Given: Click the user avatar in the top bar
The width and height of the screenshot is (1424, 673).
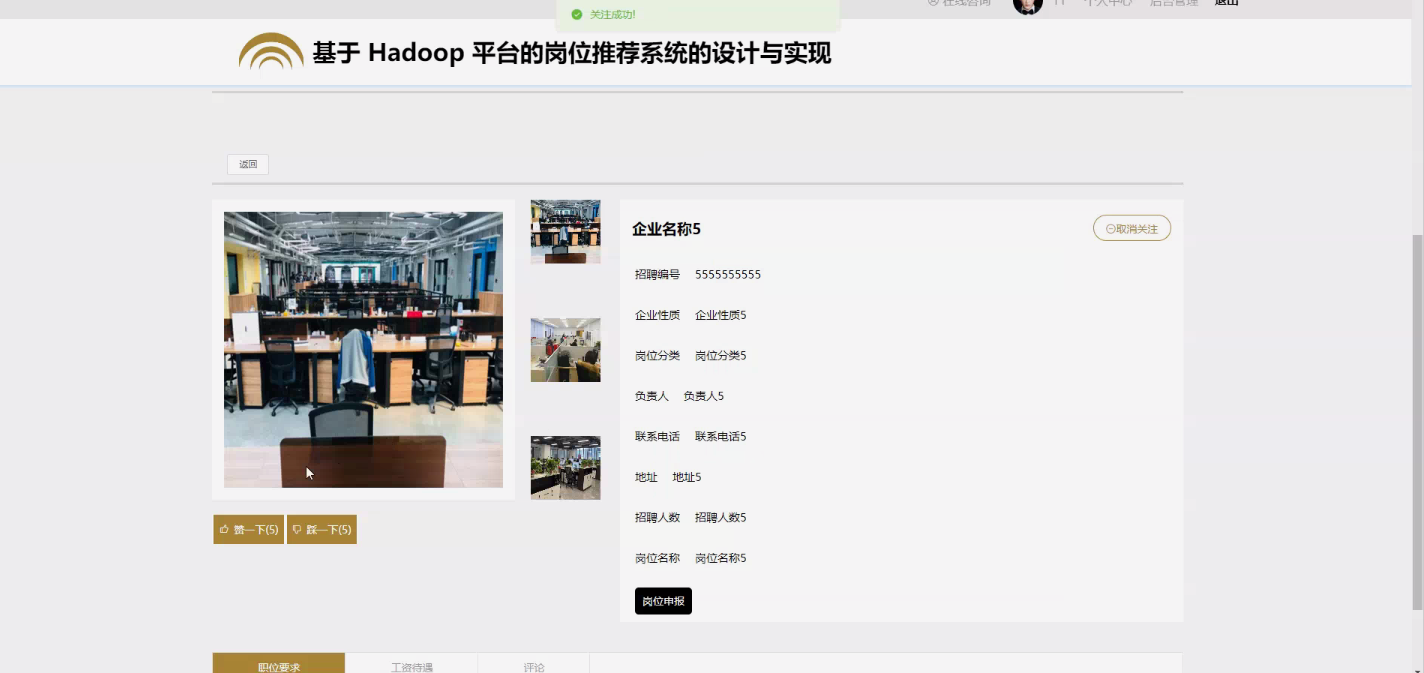Looking at the screenshot, I should (1028, 7).
